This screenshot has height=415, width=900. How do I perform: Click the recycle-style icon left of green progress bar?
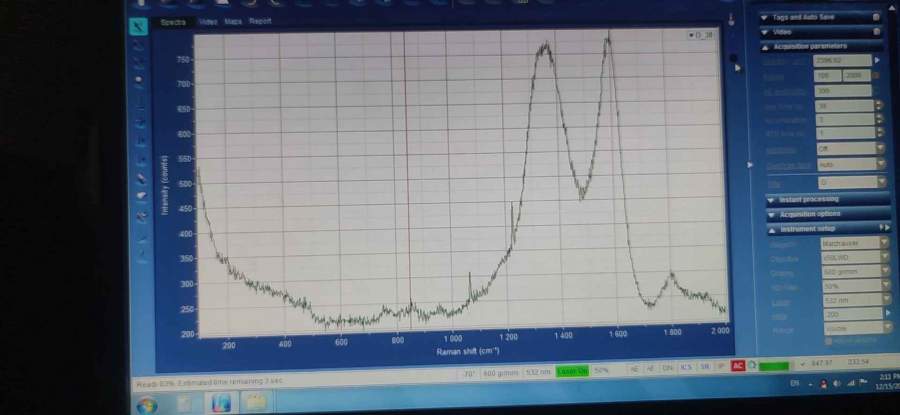pyautogui.click(x=751, y=365)
